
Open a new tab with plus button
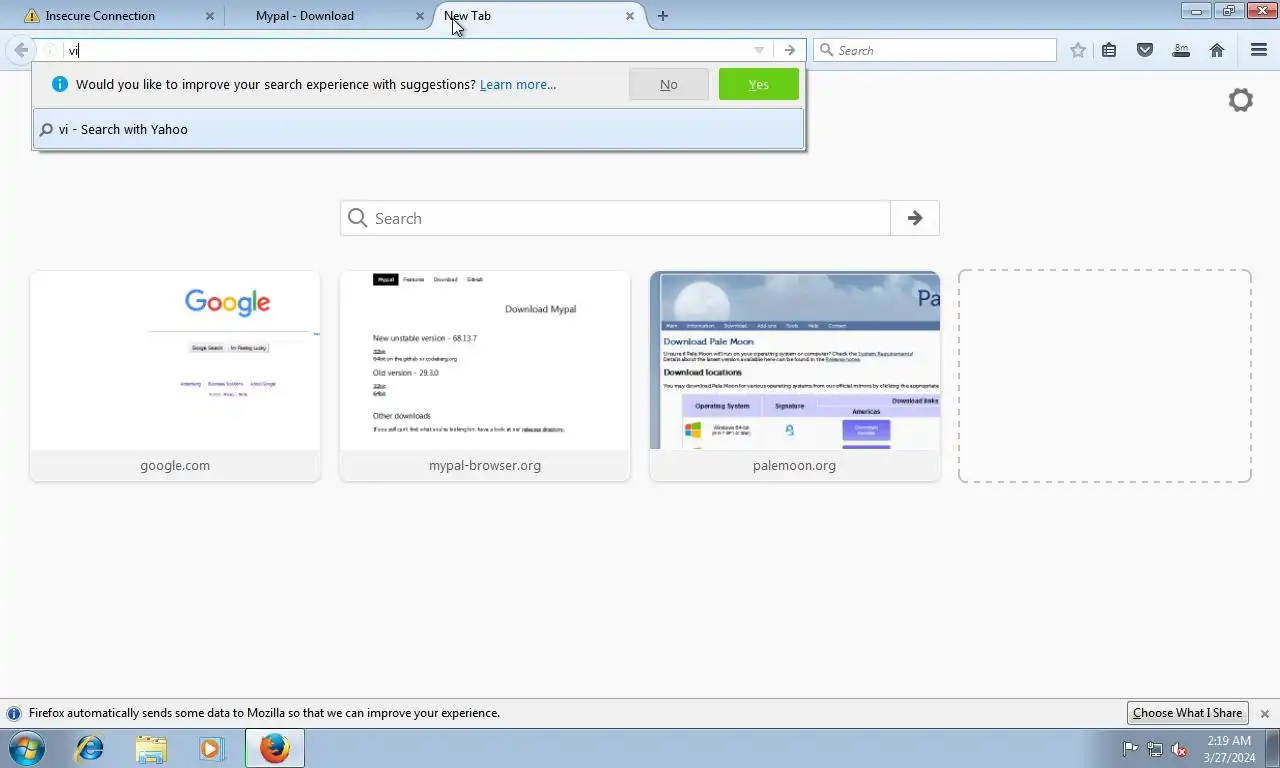[662, 16]
